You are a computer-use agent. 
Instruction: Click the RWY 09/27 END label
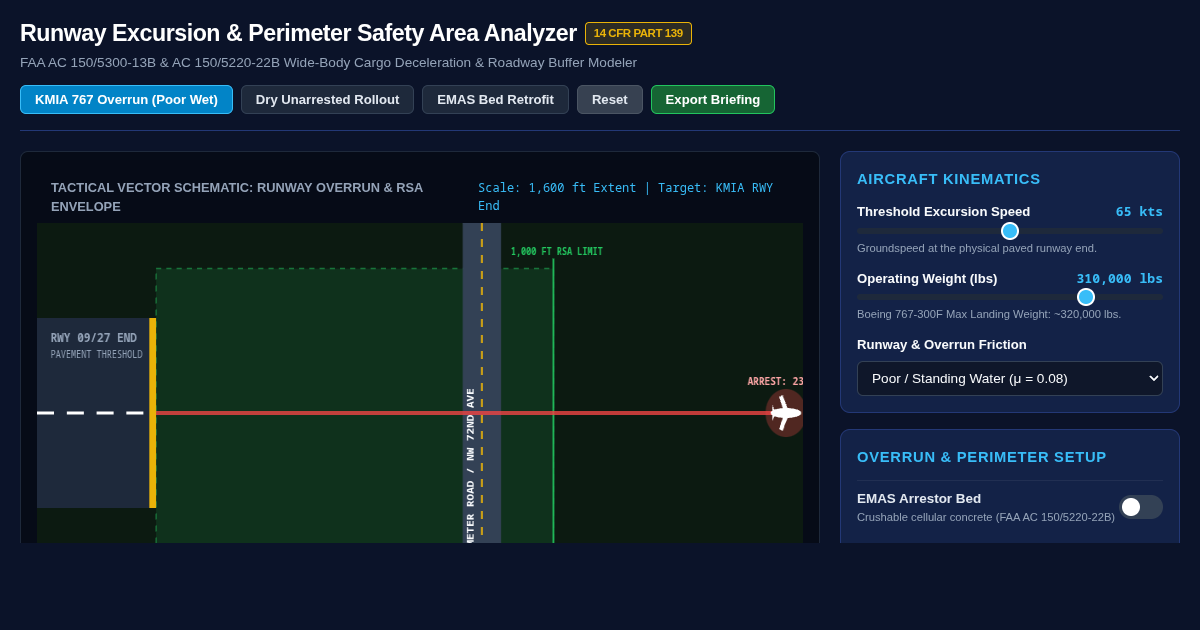94,338
